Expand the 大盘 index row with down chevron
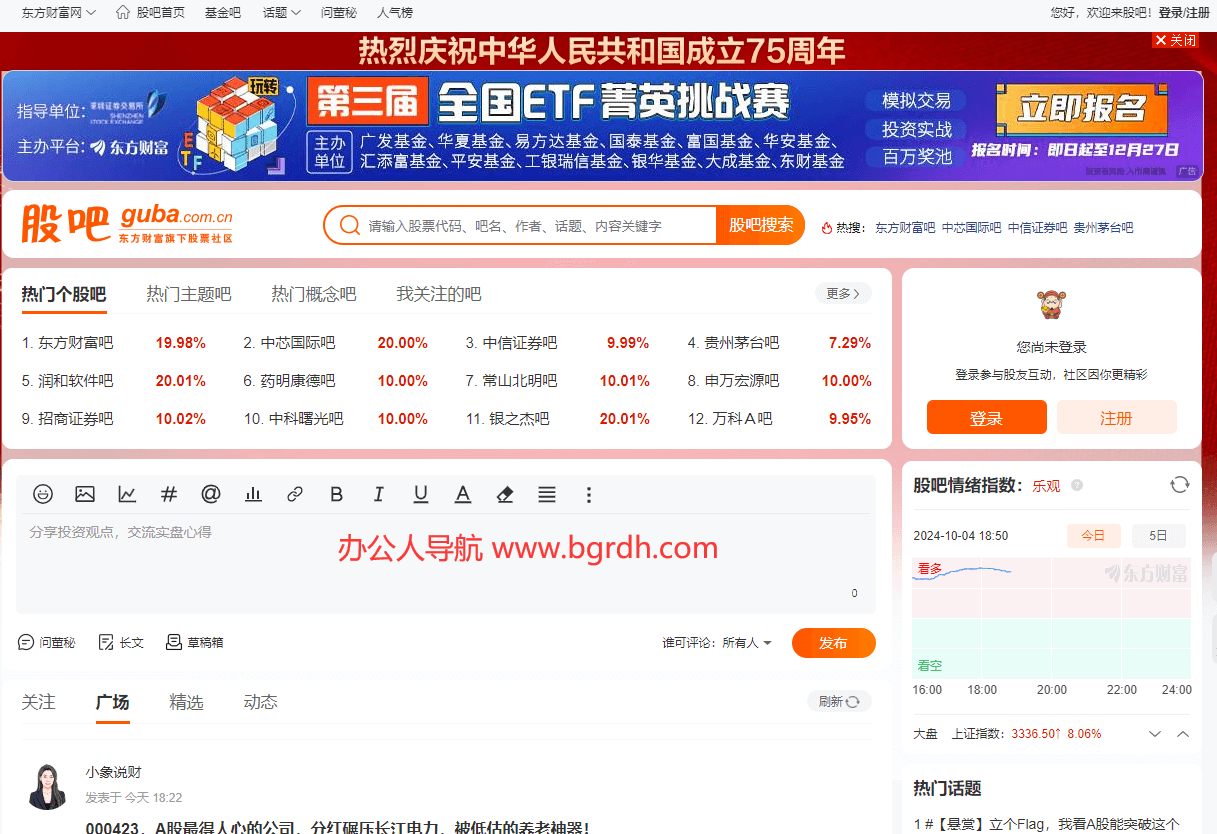Screen dimensions: 1217x834 [x=1155, y=734]
